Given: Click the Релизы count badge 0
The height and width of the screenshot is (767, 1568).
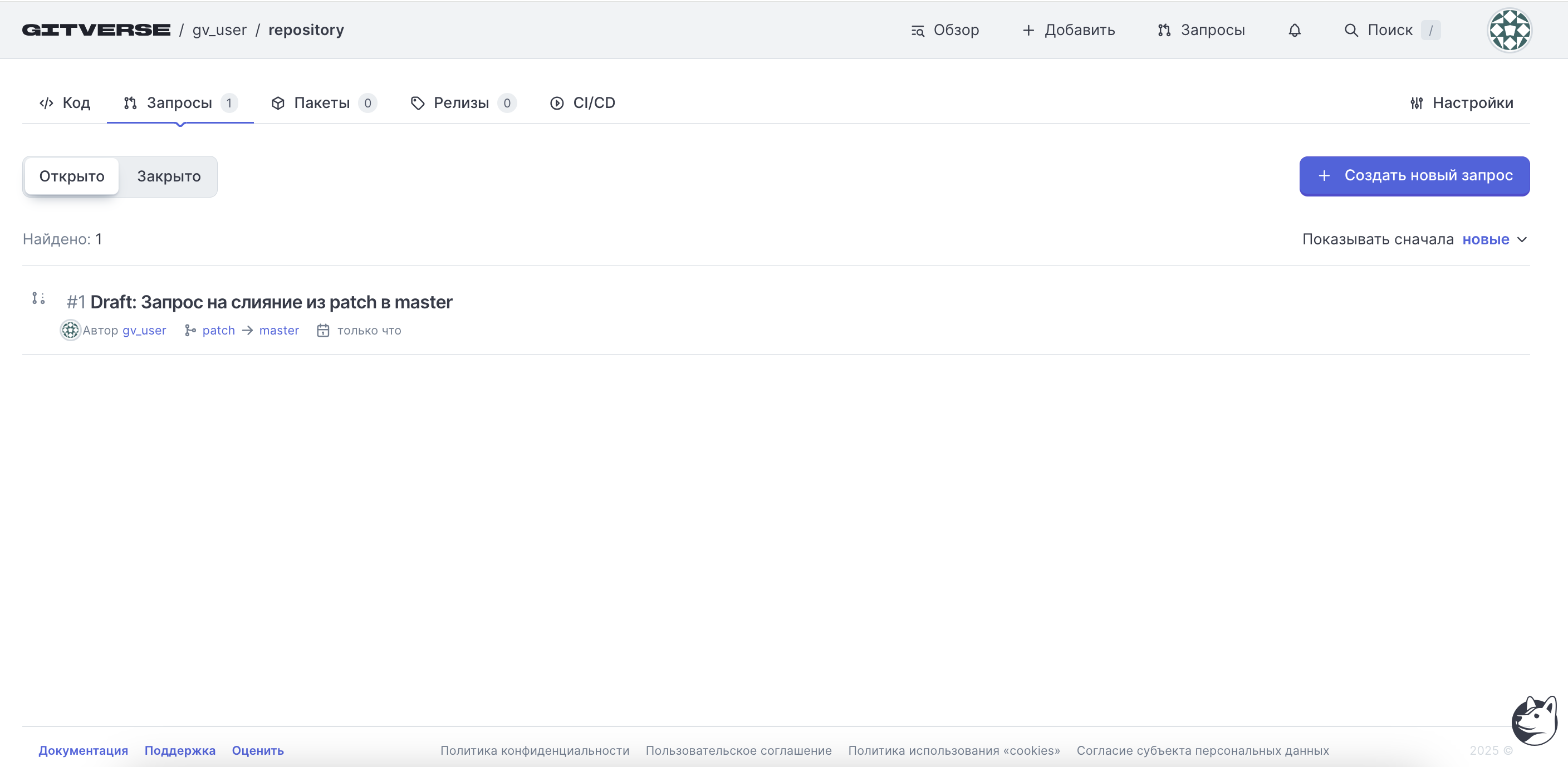Looking at the screenshot, I should click(507, 103).
